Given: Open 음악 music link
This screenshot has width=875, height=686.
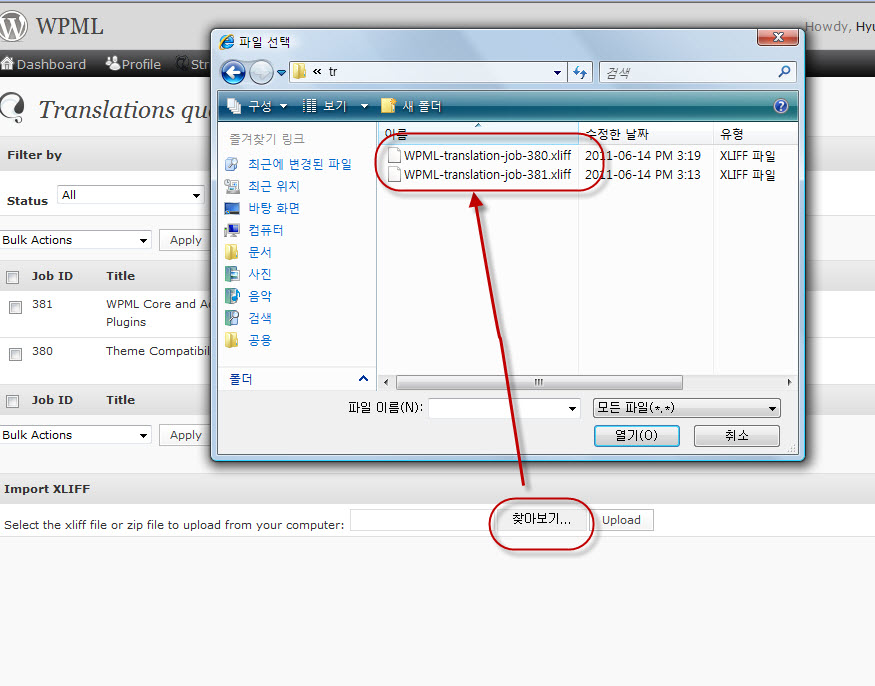Looking at the screenshot, I should pyautogui.click(x=259, y=296).
